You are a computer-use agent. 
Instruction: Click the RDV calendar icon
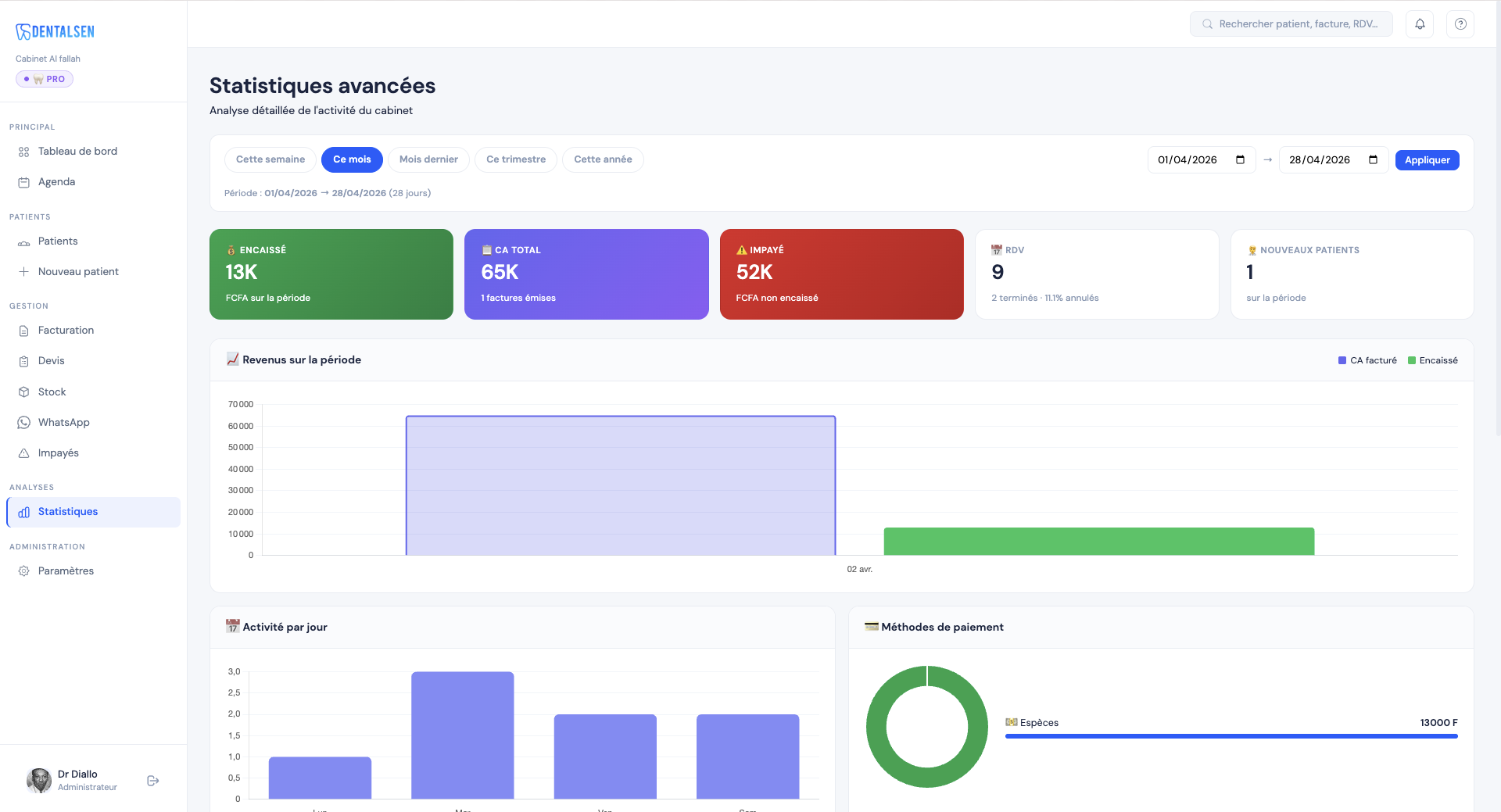tap(997, 250)
